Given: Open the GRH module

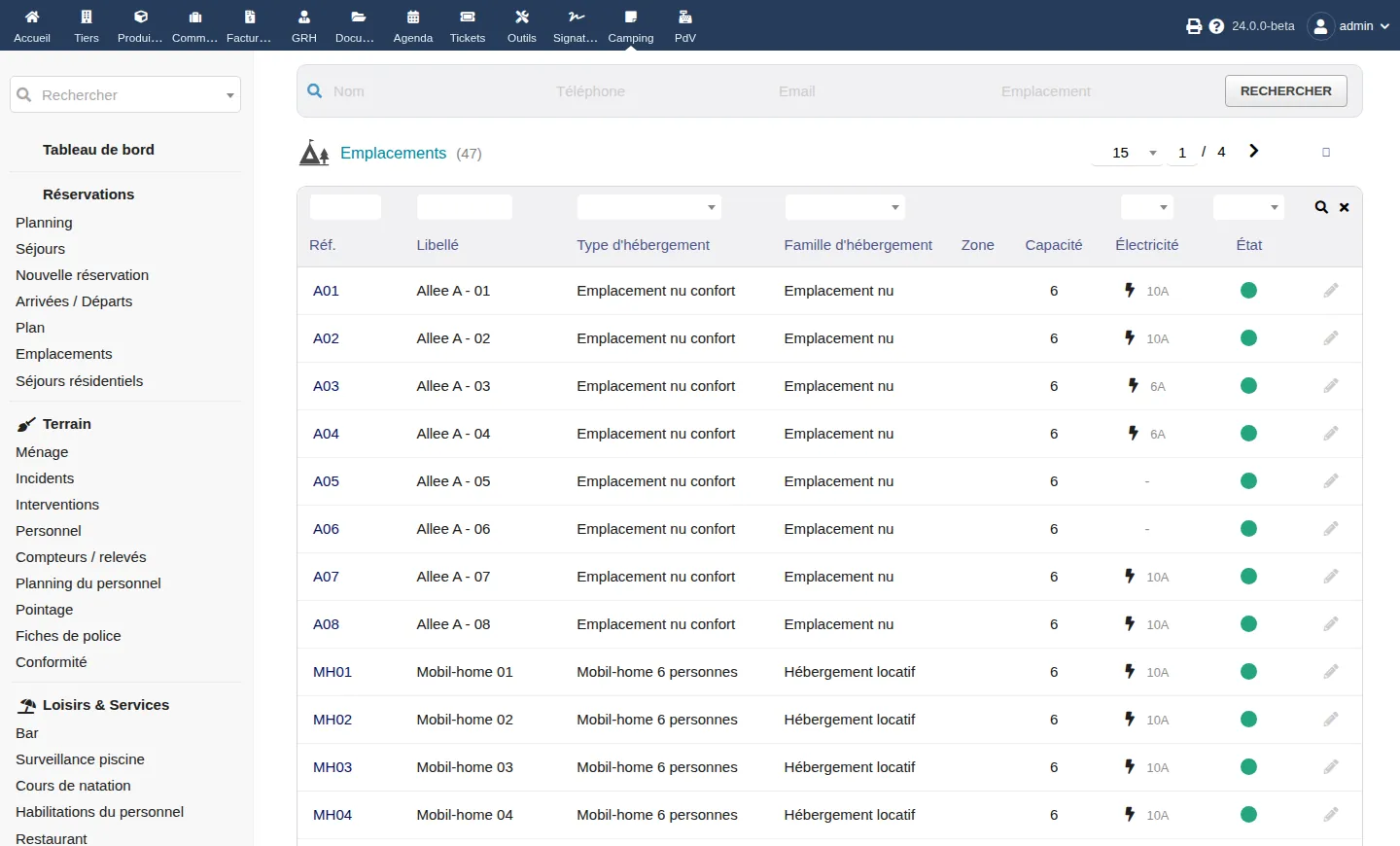Looking at the screenshot, I should (x=304, y=26).
